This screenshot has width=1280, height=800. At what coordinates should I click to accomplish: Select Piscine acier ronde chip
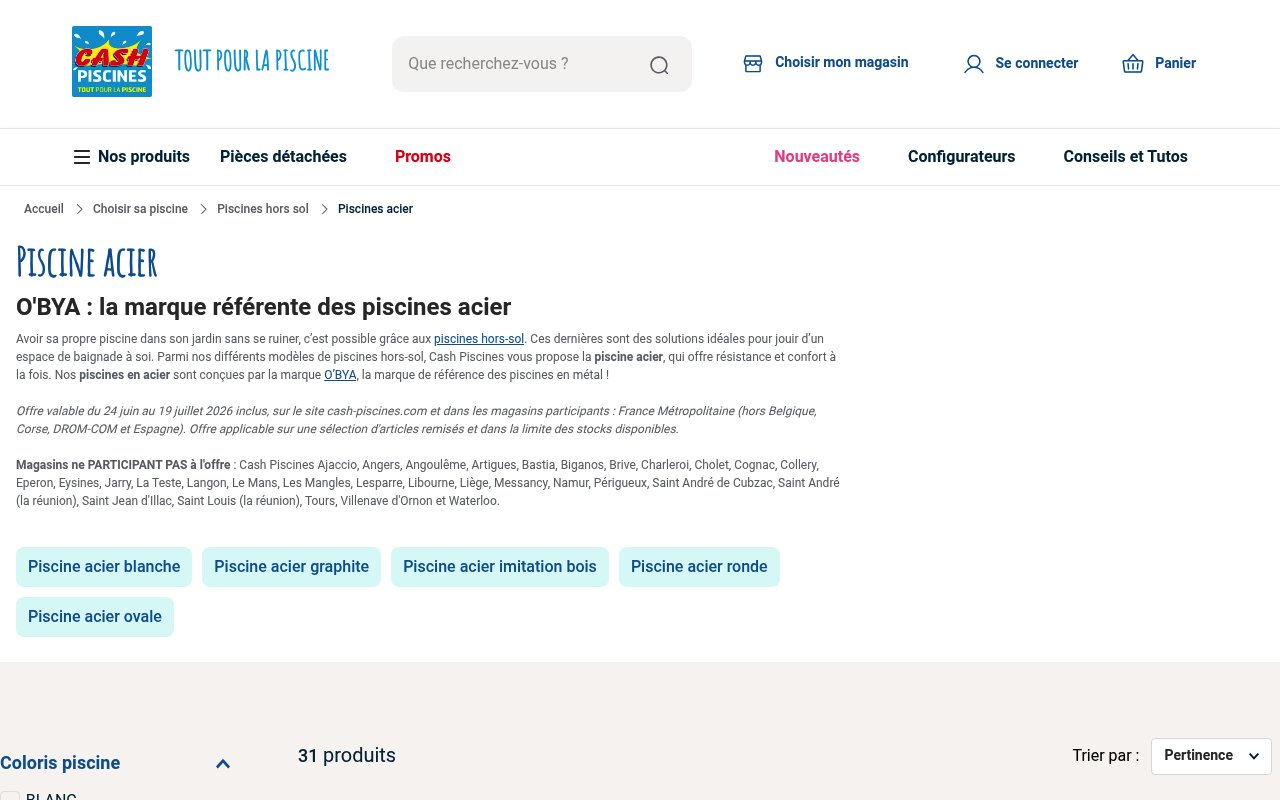tap(699, 567)
